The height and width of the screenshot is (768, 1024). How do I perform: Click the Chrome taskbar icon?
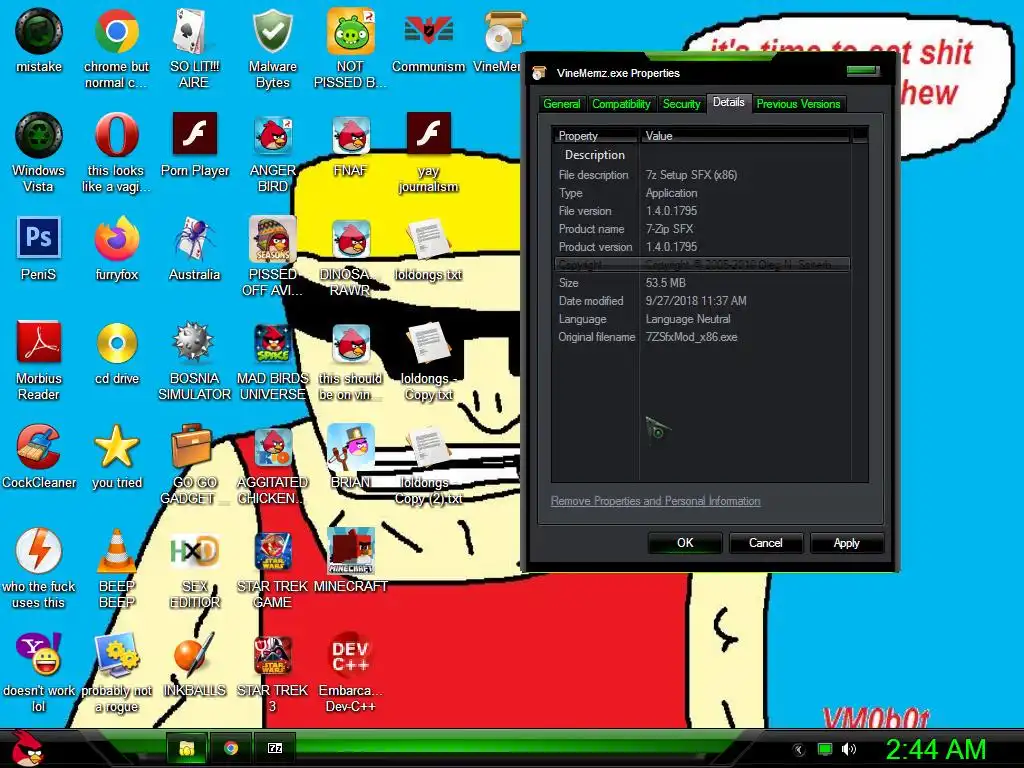tap(231, 748)
